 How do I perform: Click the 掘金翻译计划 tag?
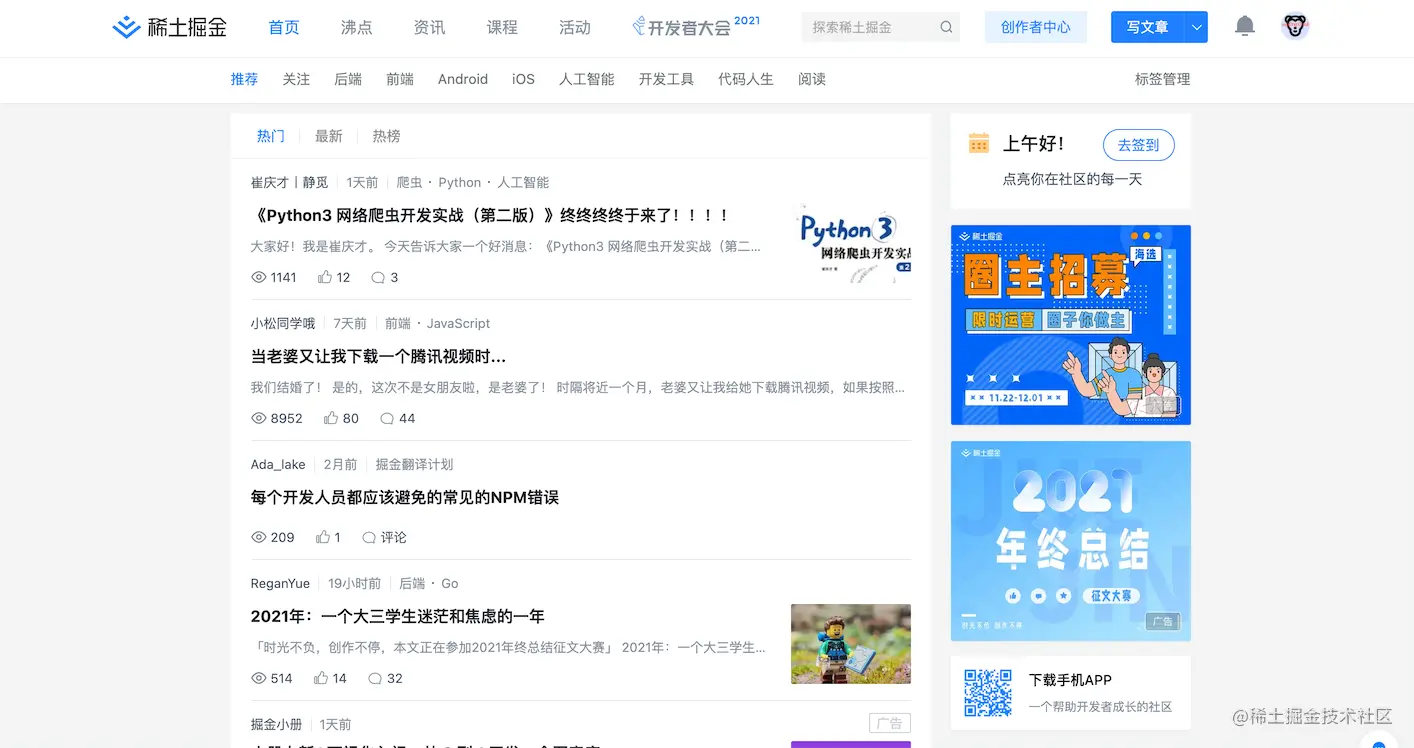pyautogui.click(x=414, y=464)
